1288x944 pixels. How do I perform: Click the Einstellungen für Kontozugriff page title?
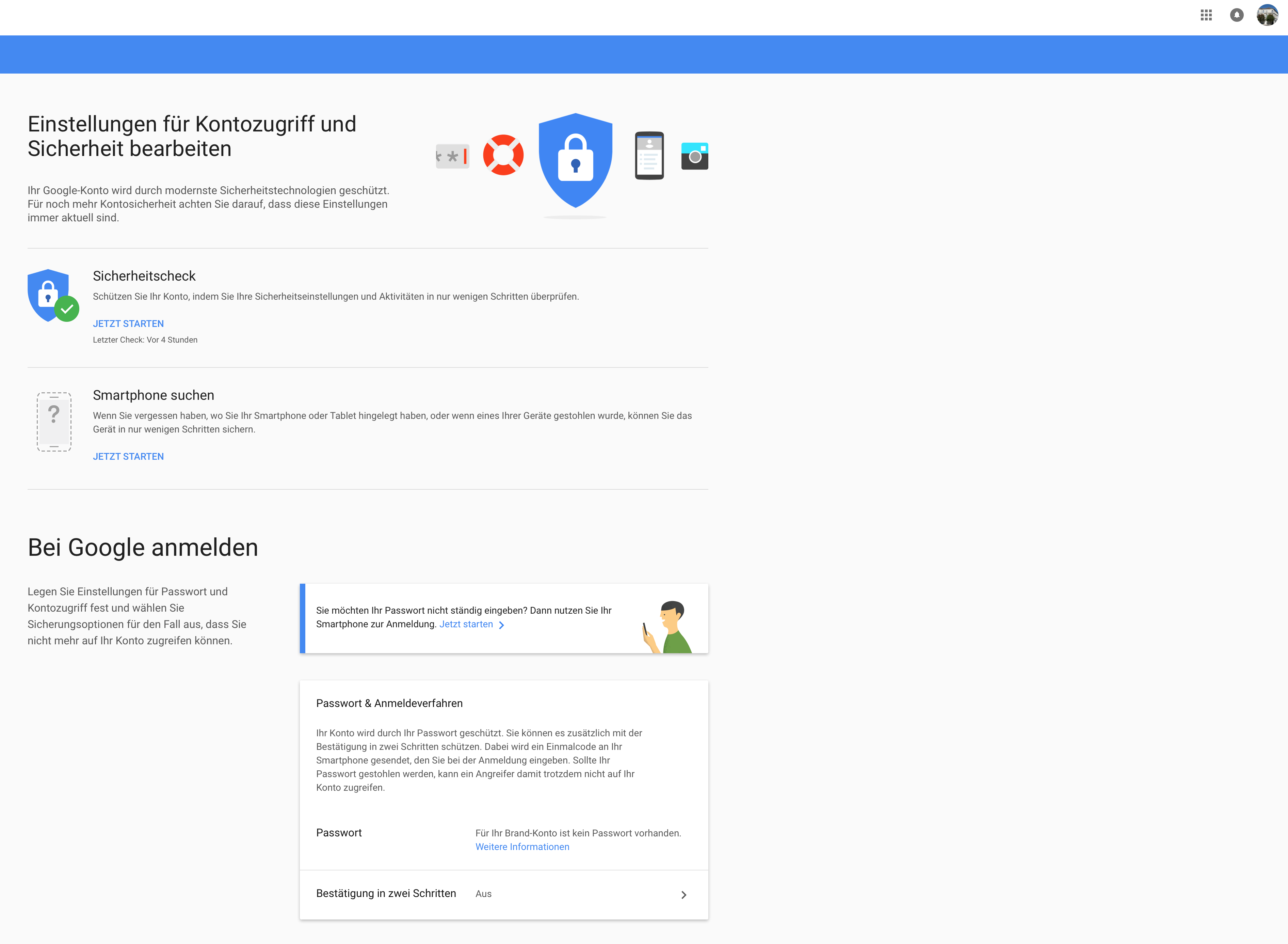pyautogui.click(x=192, y=136)
